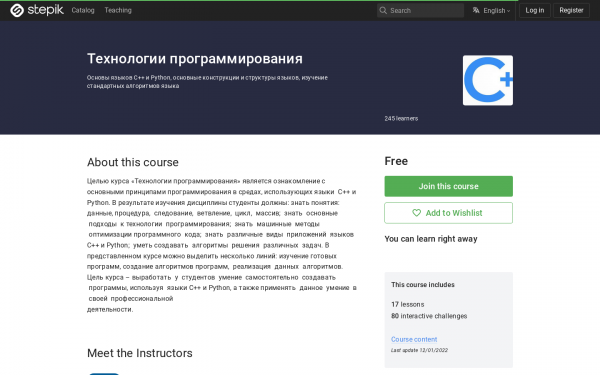Open the Catalog menu item
The image size is (600, 375).
coord(83,10)
